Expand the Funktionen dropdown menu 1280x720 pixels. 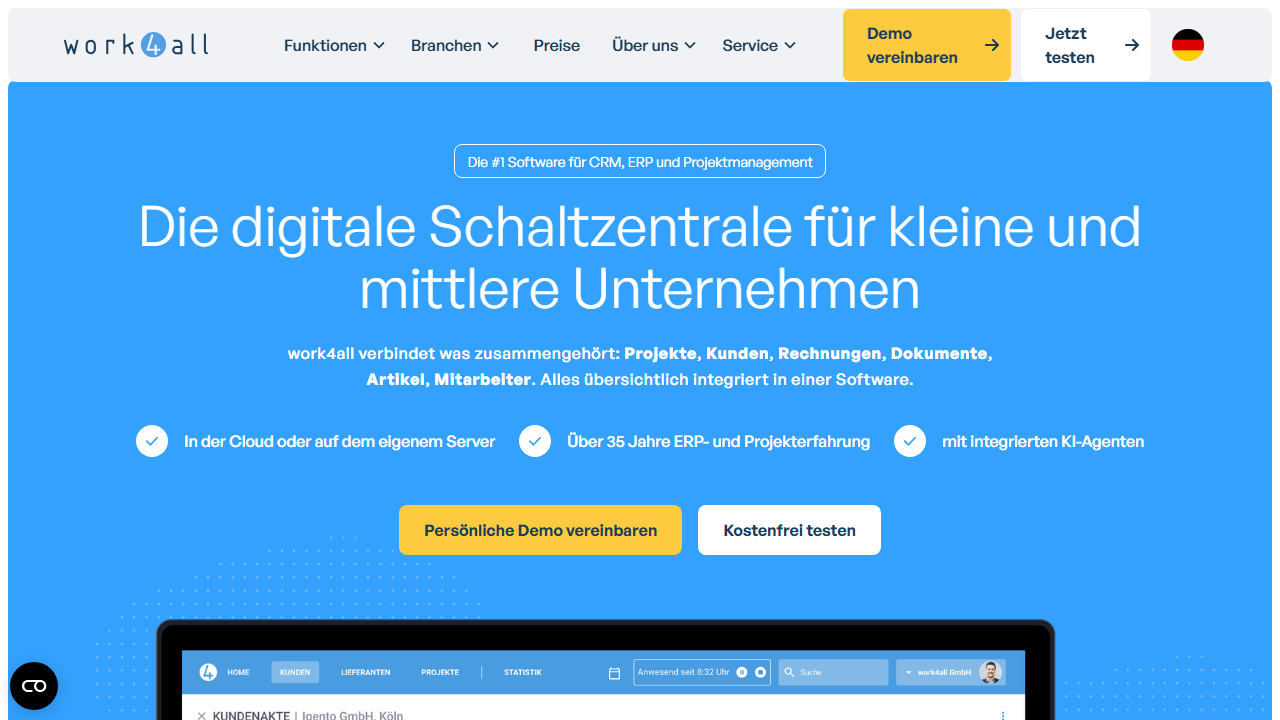[x=334, y=45]
